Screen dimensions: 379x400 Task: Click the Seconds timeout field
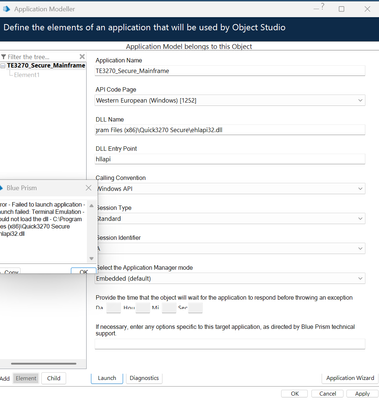click(x=195, y=308)
